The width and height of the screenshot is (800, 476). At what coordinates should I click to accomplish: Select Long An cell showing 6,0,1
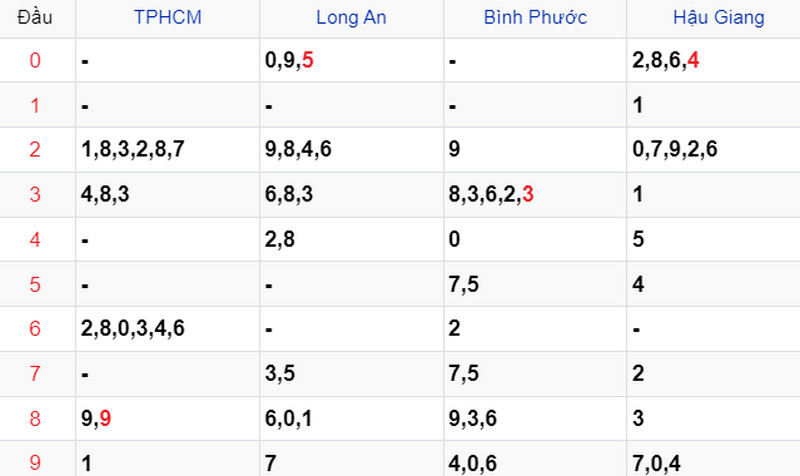[351, 418]
